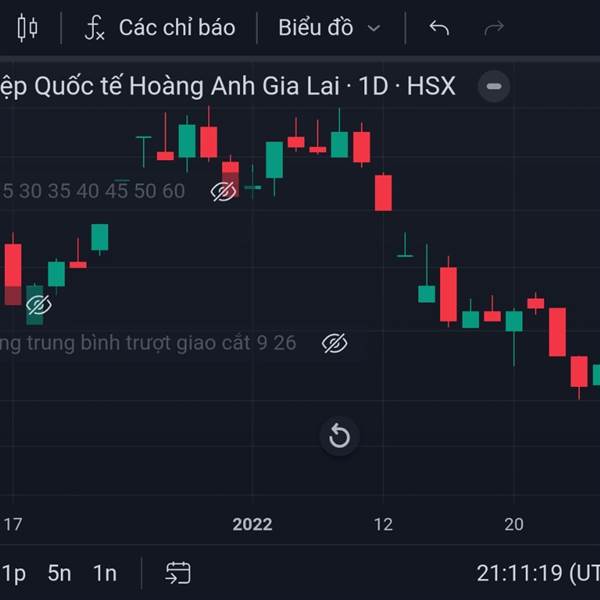Click the 2022 label on time axis
600x600 pixels.
click(x=252, y=524)
